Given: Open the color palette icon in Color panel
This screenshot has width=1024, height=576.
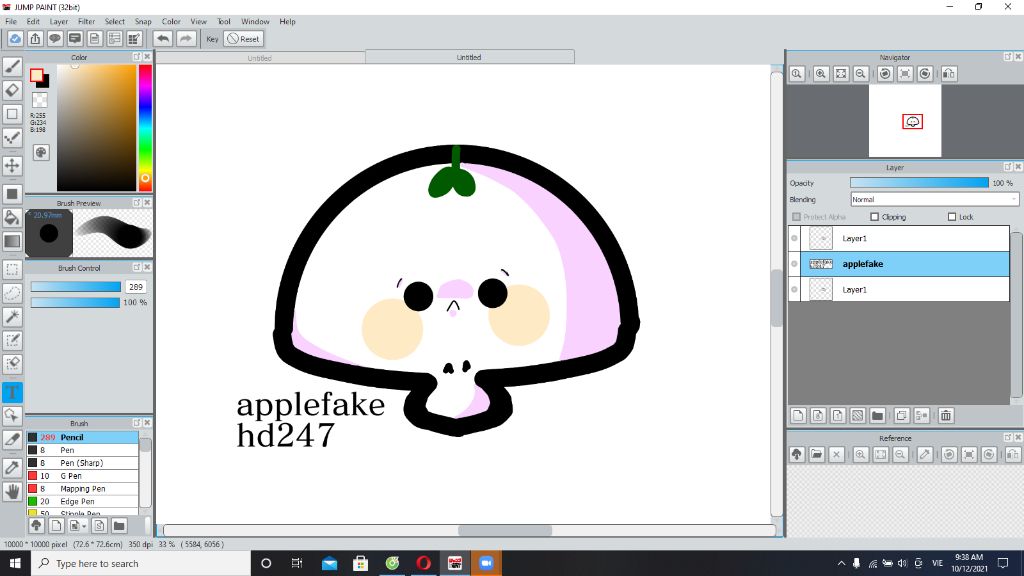Looking at the screenshot, I should pos(40,153).
